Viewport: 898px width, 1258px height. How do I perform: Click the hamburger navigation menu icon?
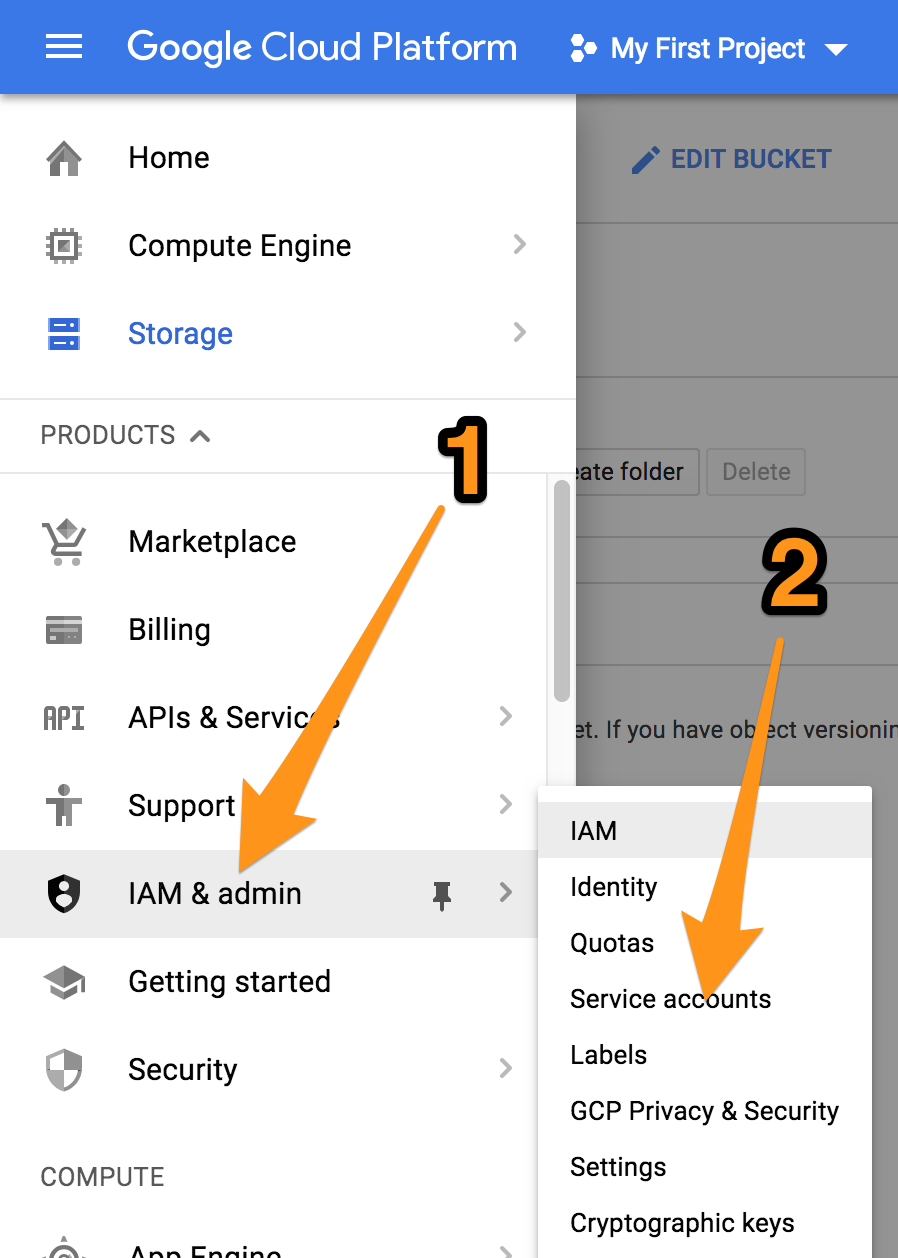(64, 47)
